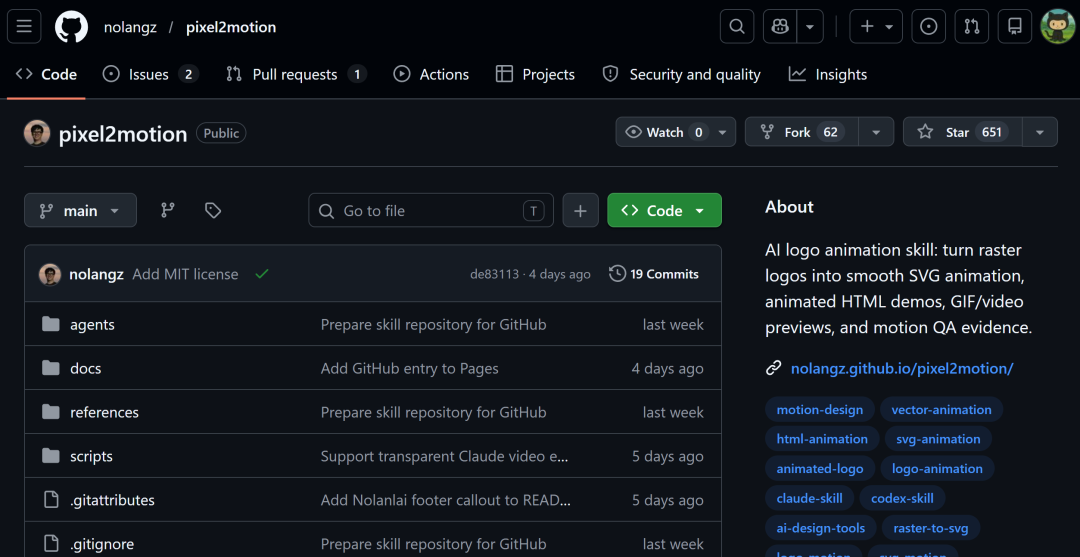Click nolangz avatar in commit row
The height and width of the screenshot is (557, 1080).
[50, 275]
